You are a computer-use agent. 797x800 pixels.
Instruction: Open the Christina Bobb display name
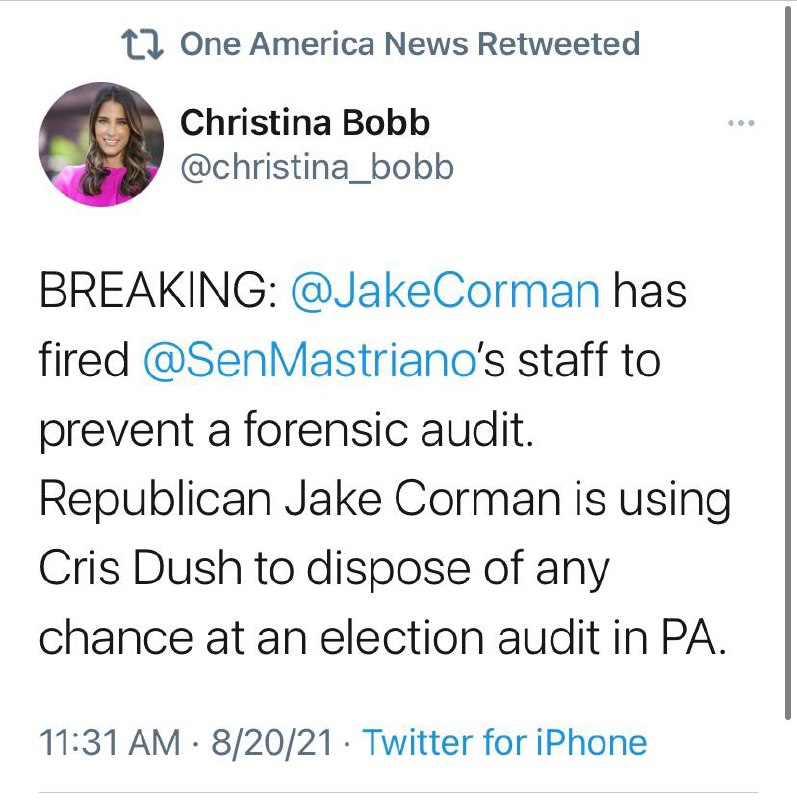[305, 123]
